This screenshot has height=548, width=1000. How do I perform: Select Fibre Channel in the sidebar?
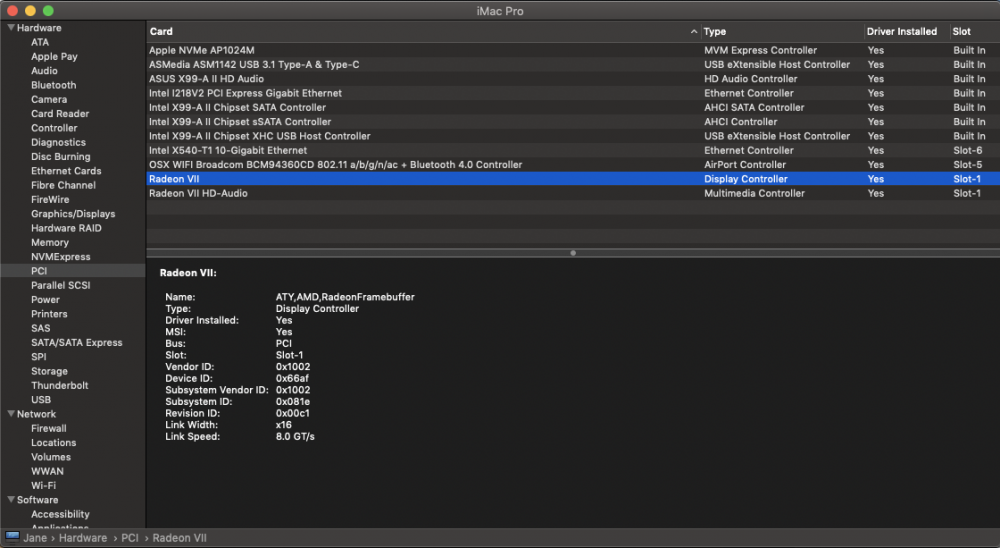[63, 185]
